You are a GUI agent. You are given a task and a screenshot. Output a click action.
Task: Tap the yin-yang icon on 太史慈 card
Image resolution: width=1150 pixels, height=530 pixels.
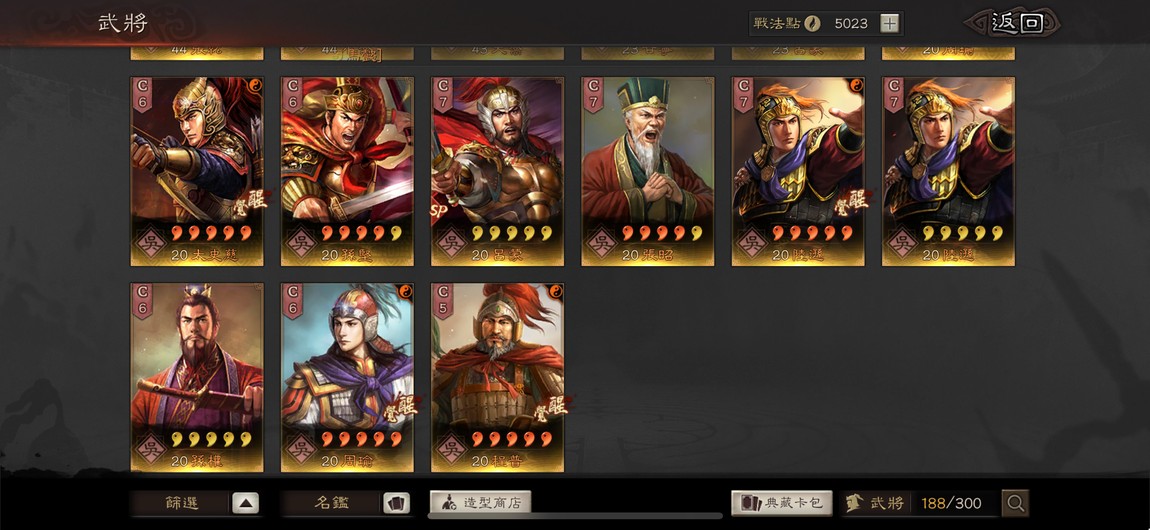[x=256, y=84]
